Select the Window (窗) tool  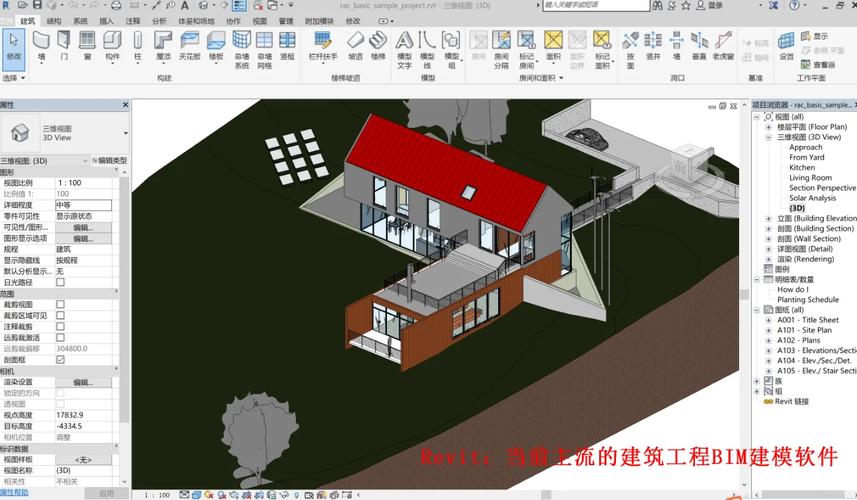87,45
